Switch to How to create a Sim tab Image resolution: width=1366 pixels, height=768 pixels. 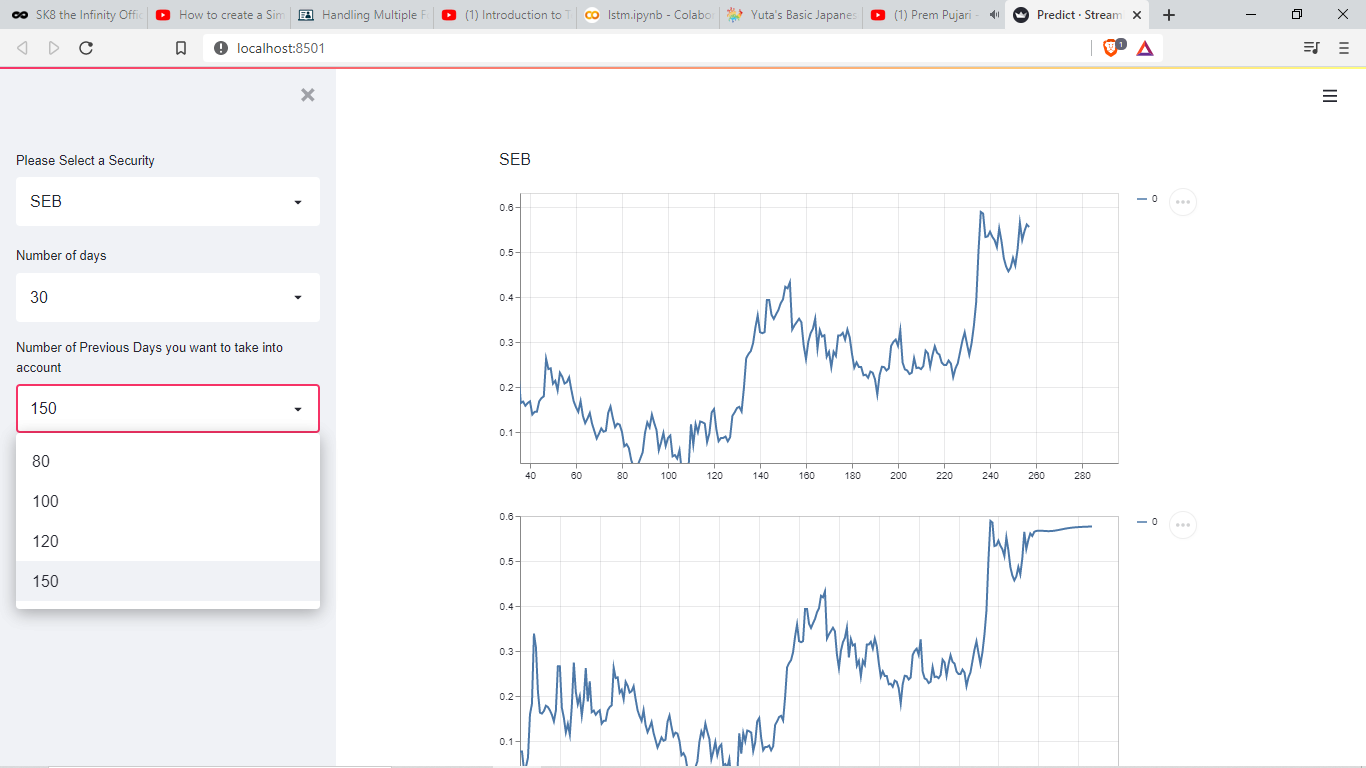click(220, 15)
